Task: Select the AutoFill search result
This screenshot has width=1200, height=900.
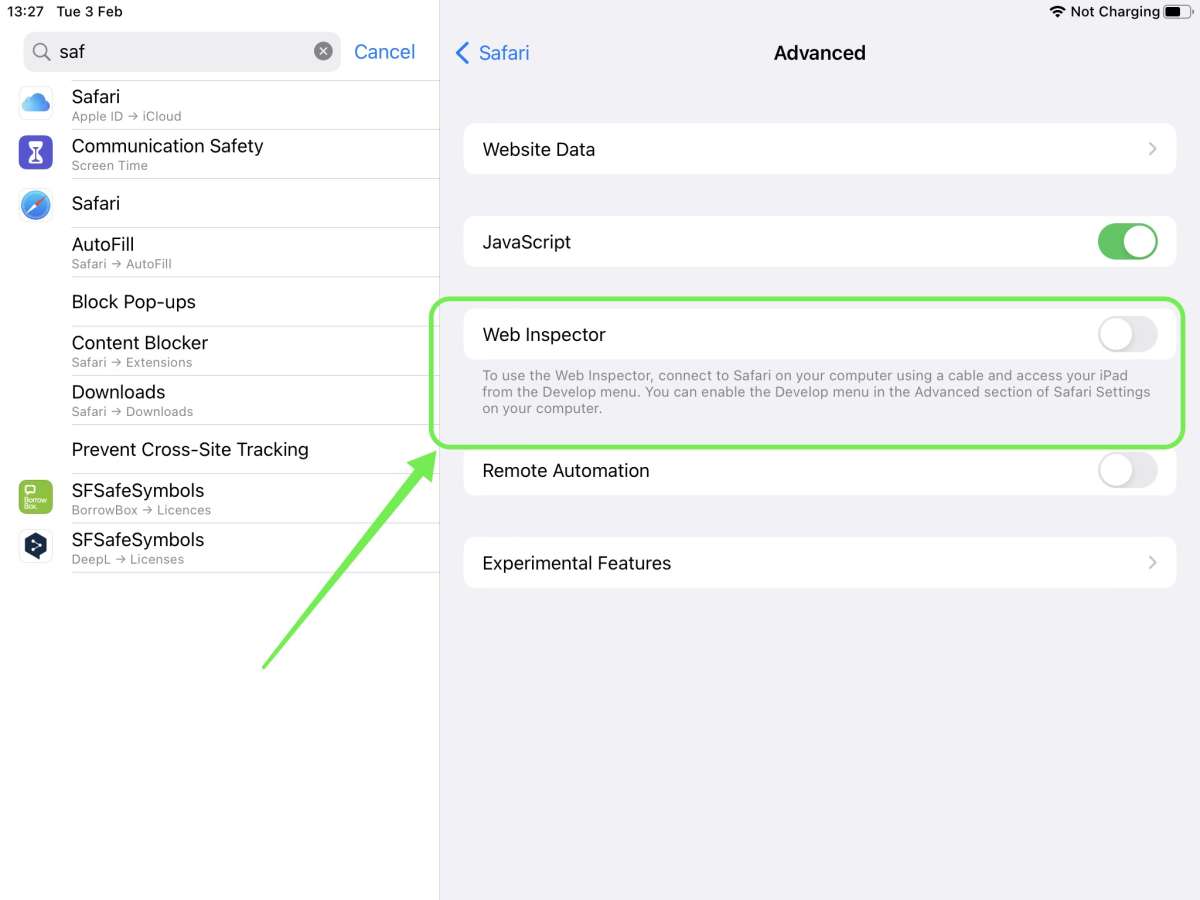Action: [255, 252]
